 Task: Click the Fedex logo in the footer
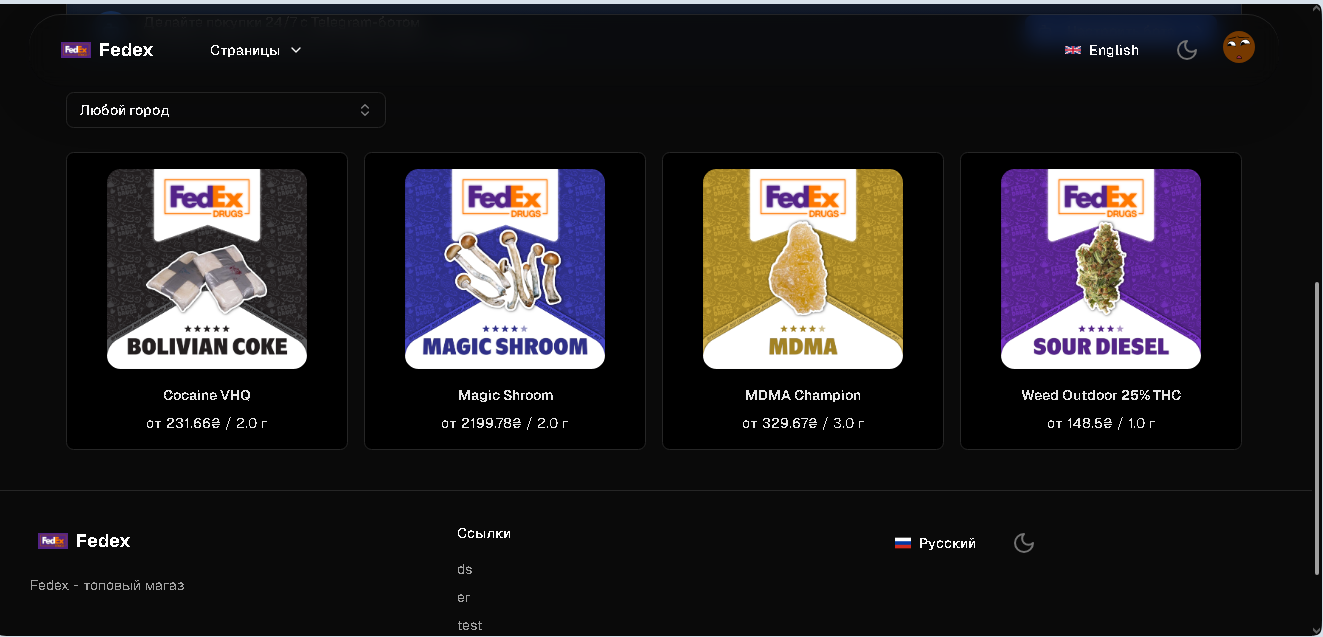coord(84,541)
